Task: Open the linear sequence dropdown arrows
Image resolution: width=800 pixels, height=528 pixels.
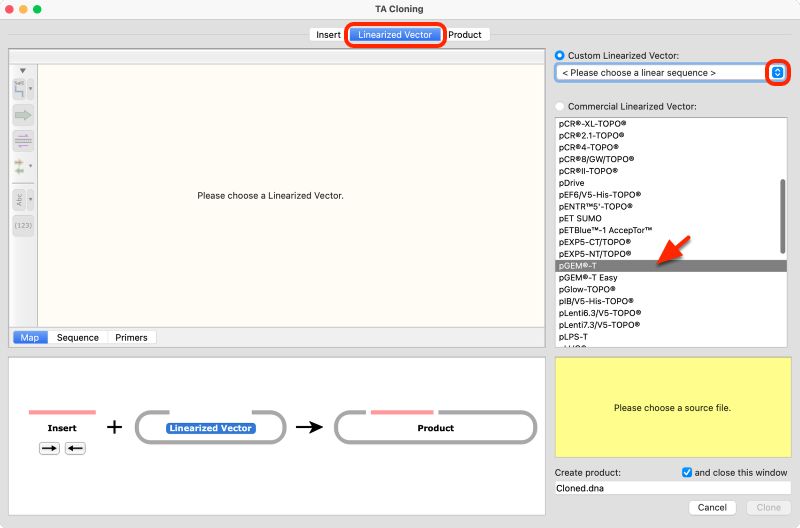Action: (x=777, y=72)
